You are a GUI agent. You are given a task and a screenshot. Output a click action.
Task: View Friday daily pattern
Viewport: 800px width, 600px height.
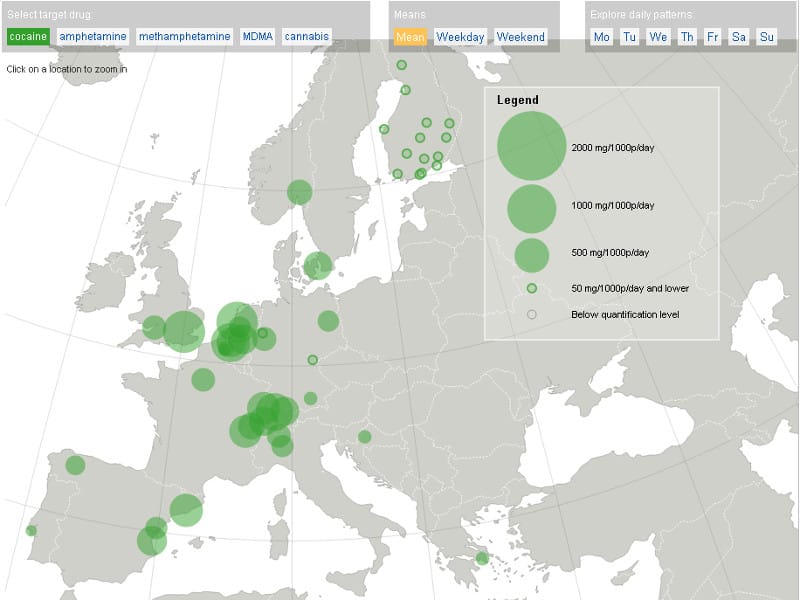tap(712, 37)
